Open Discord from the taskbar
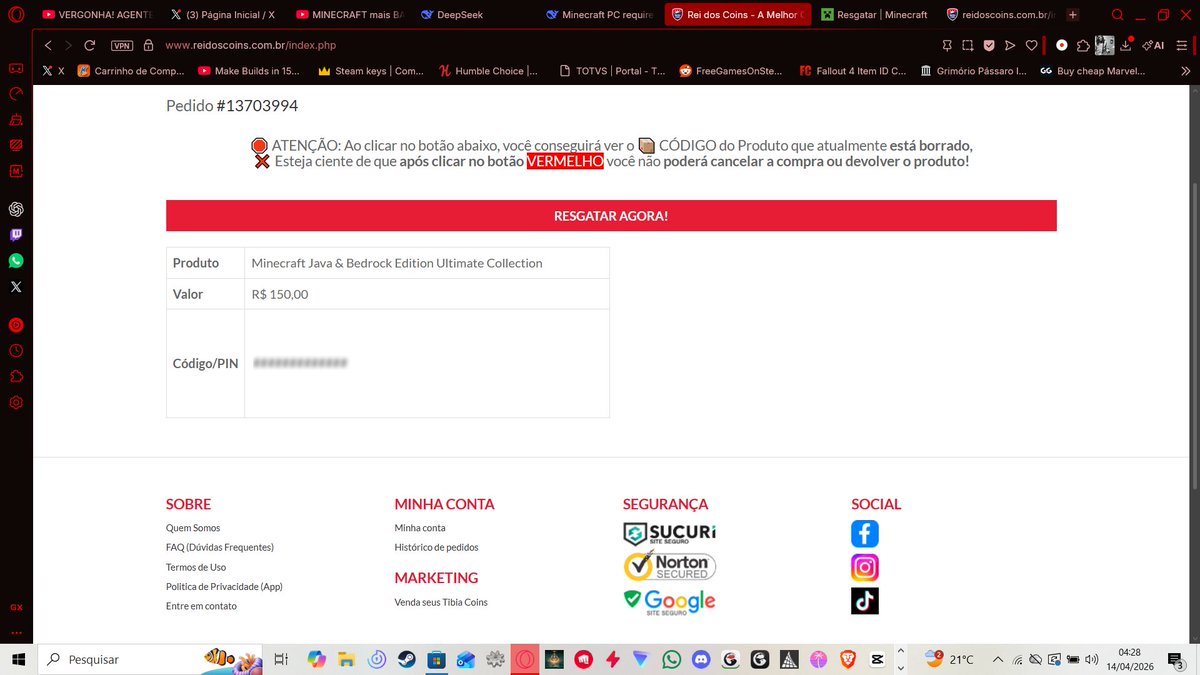The image size is (1200, 675). [701, 659]
